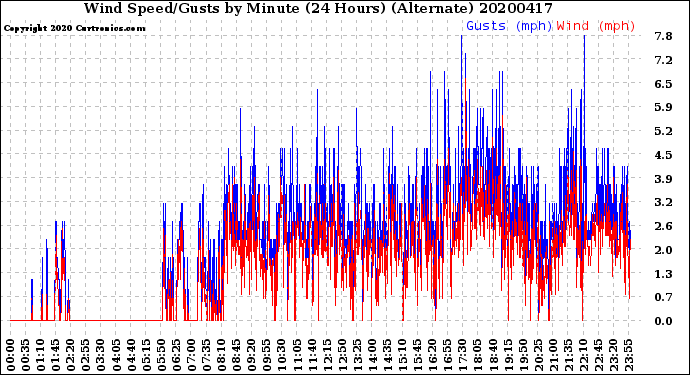Screen dimensions: 690x375
Task: Click the 5.9 y-axis value
Action: tap(663, 107)
